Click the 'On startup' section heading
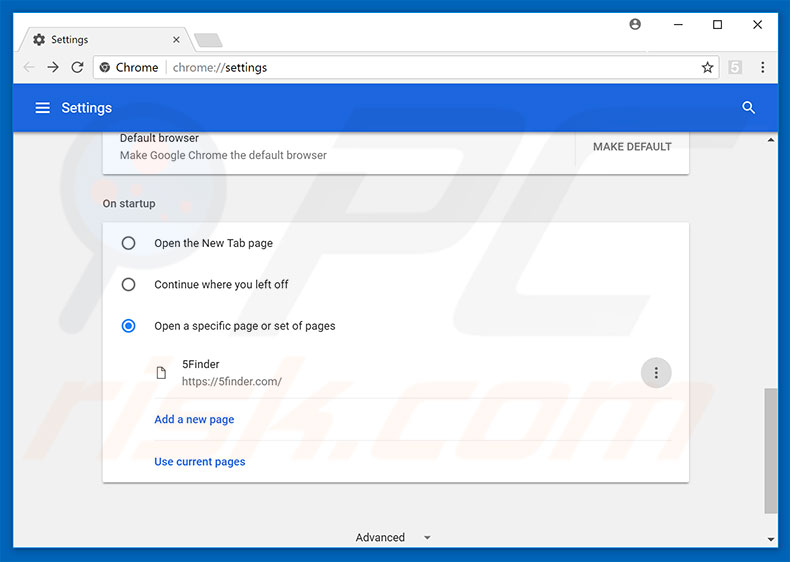 coord(129,203)
